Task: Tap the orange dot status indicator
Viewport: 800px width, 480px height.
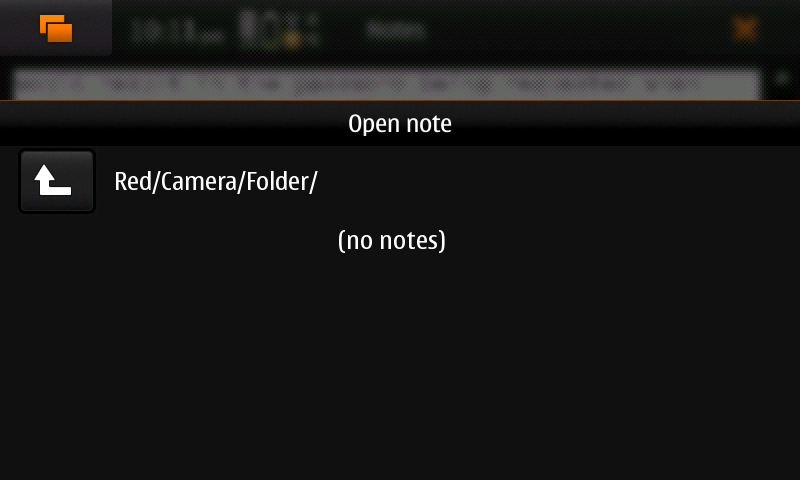Action: point(292,40)
